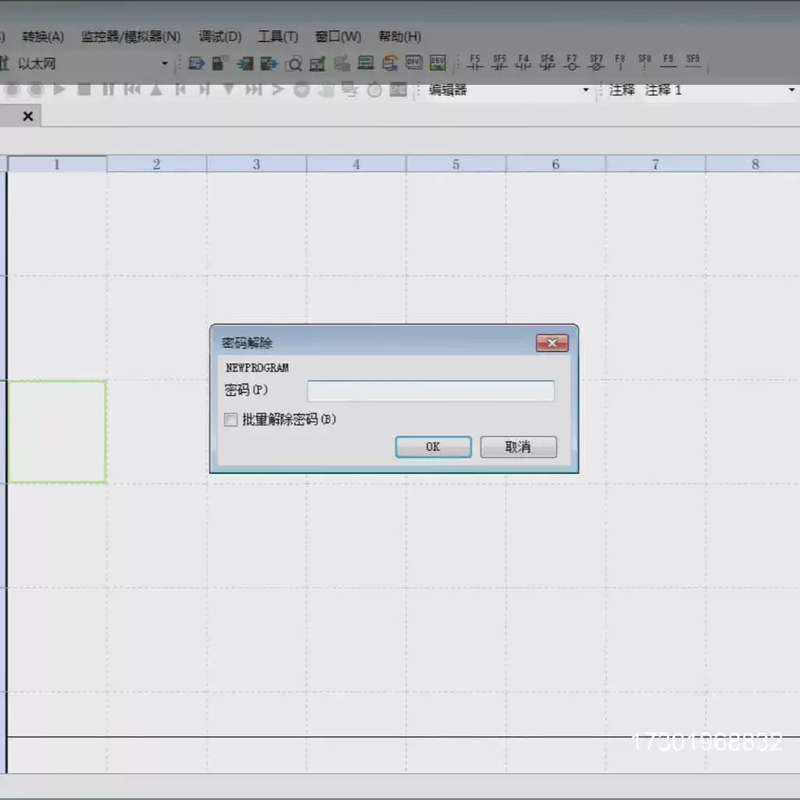Open the 调试(D) menu
Viewport: 800px width, 800px height.
tap(220, 37)
